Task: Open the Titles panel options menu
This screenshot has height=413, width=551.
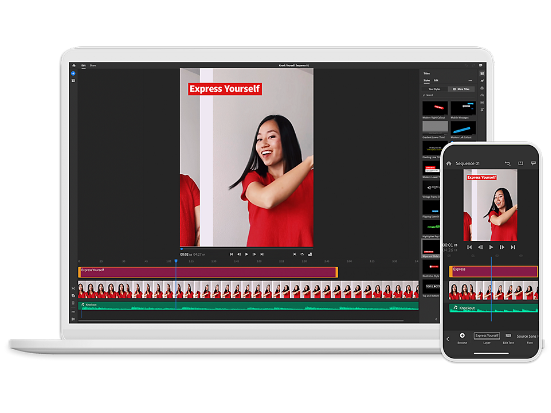Action: point(471,80)
